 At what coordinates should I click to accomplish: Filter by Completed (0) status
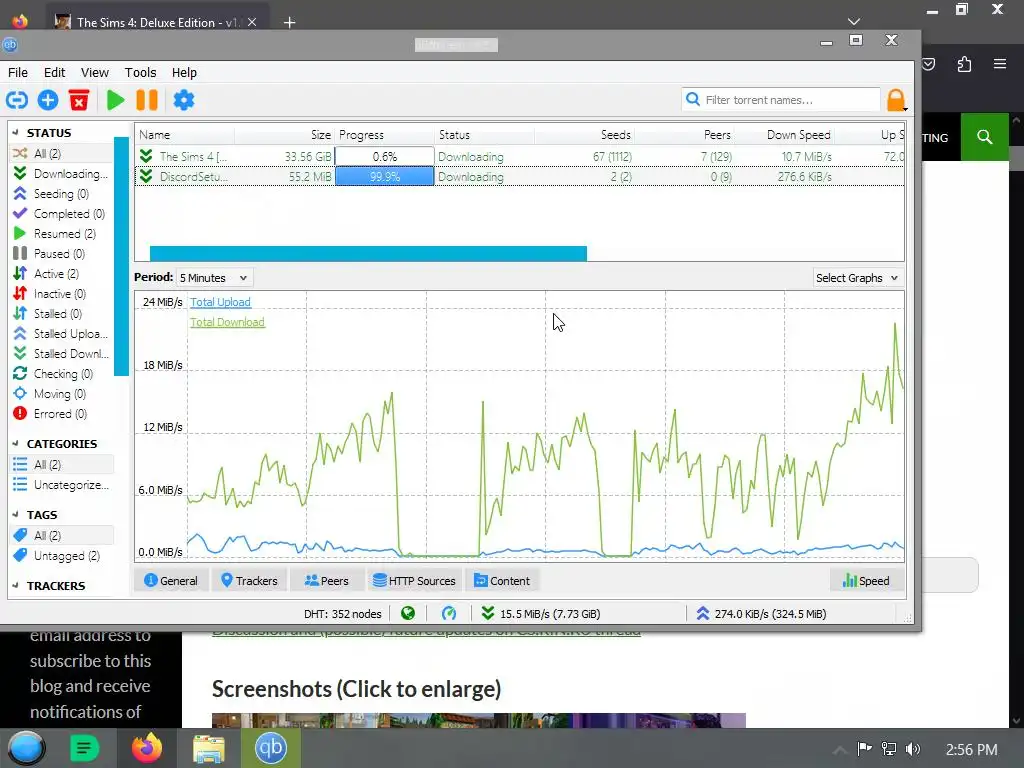pos(61,214)
